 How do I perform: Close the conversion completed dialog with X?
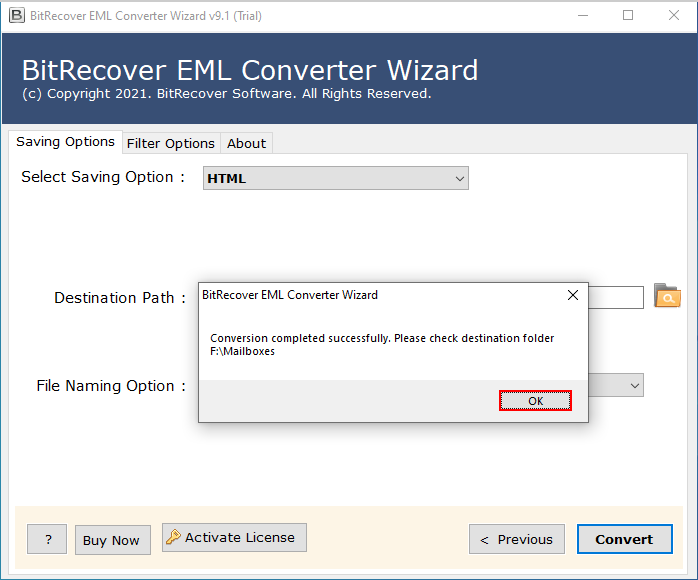(x=573, y=295)
